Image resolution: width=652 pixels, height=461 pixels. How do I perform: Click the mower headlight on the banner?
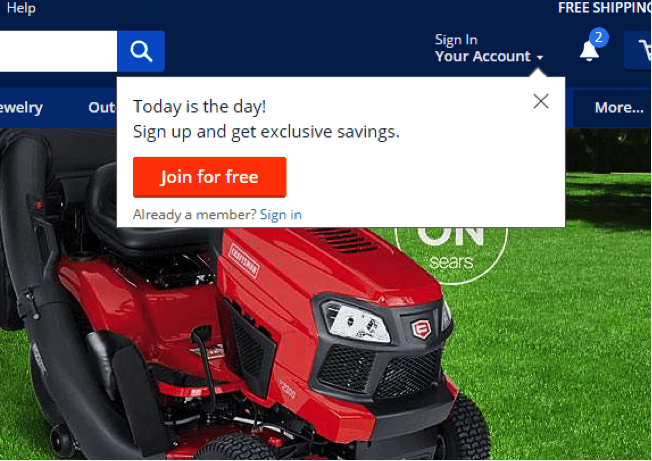tap(356, 322)
